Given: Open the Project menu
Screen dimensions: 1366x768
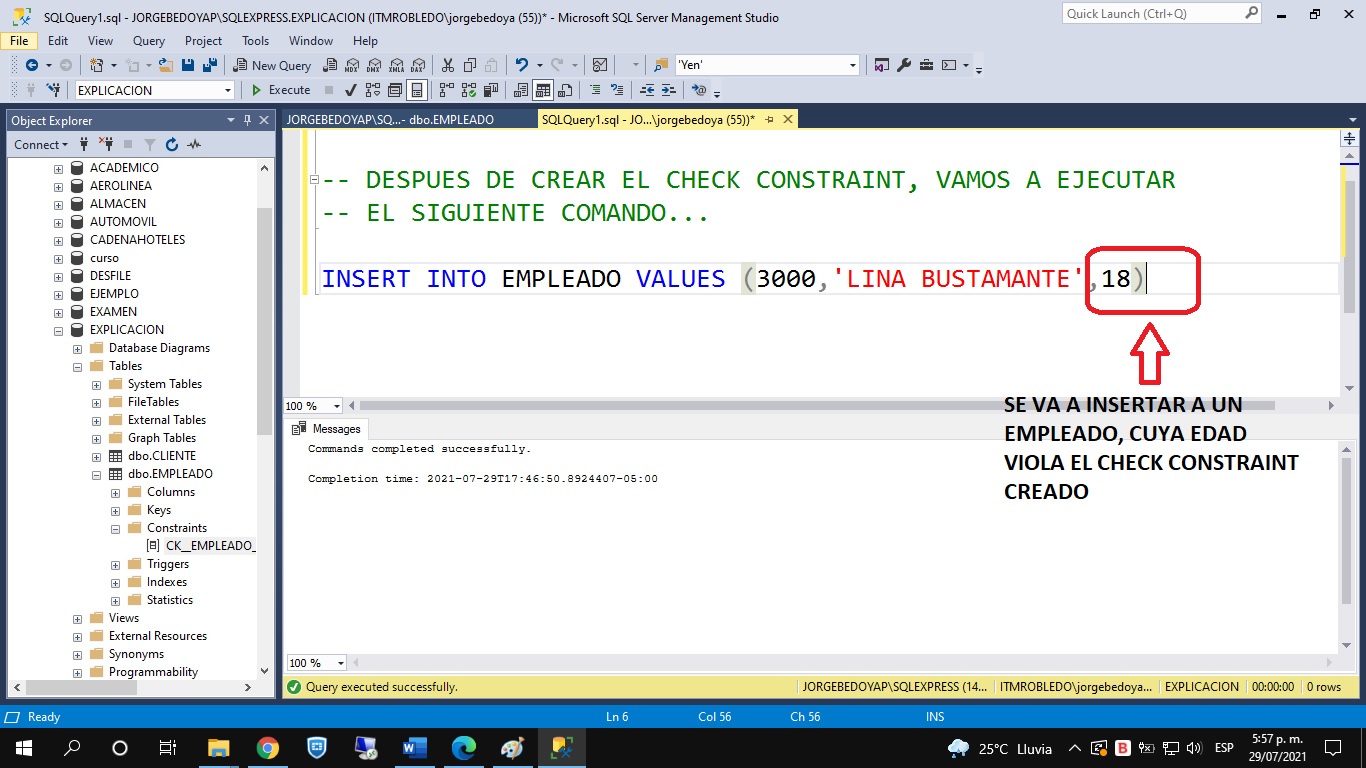Looking at the screenshot, I should pos(203,41).
